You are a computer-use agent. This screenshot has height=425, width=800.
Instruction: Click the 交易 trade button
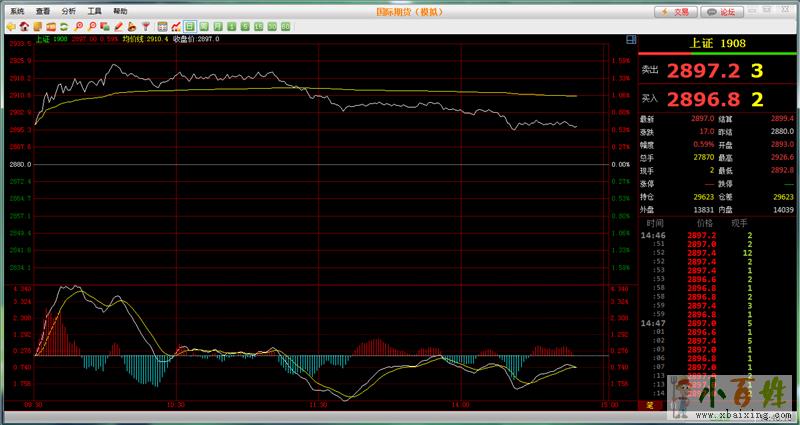click(676, 12)
